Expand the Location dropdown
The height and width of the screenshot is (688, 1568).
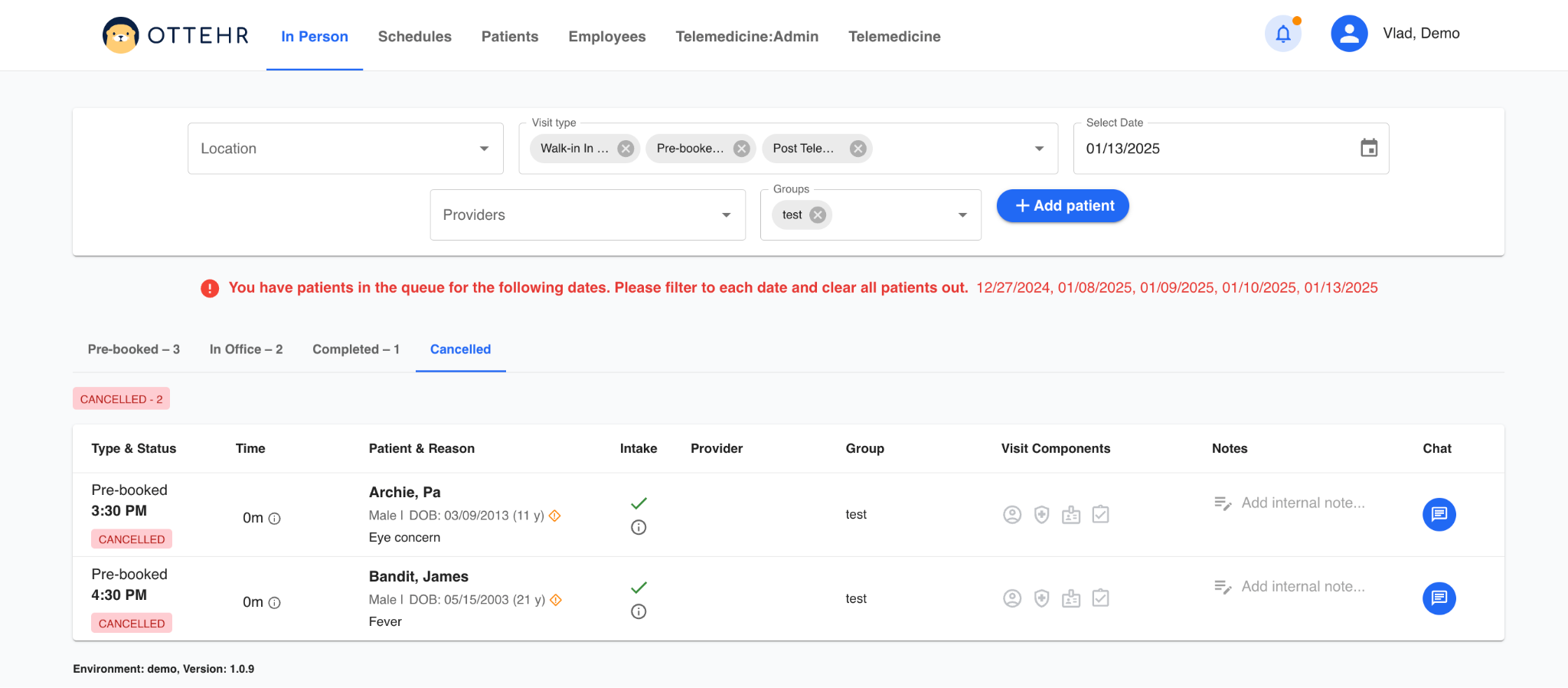[x=484, y=149]
